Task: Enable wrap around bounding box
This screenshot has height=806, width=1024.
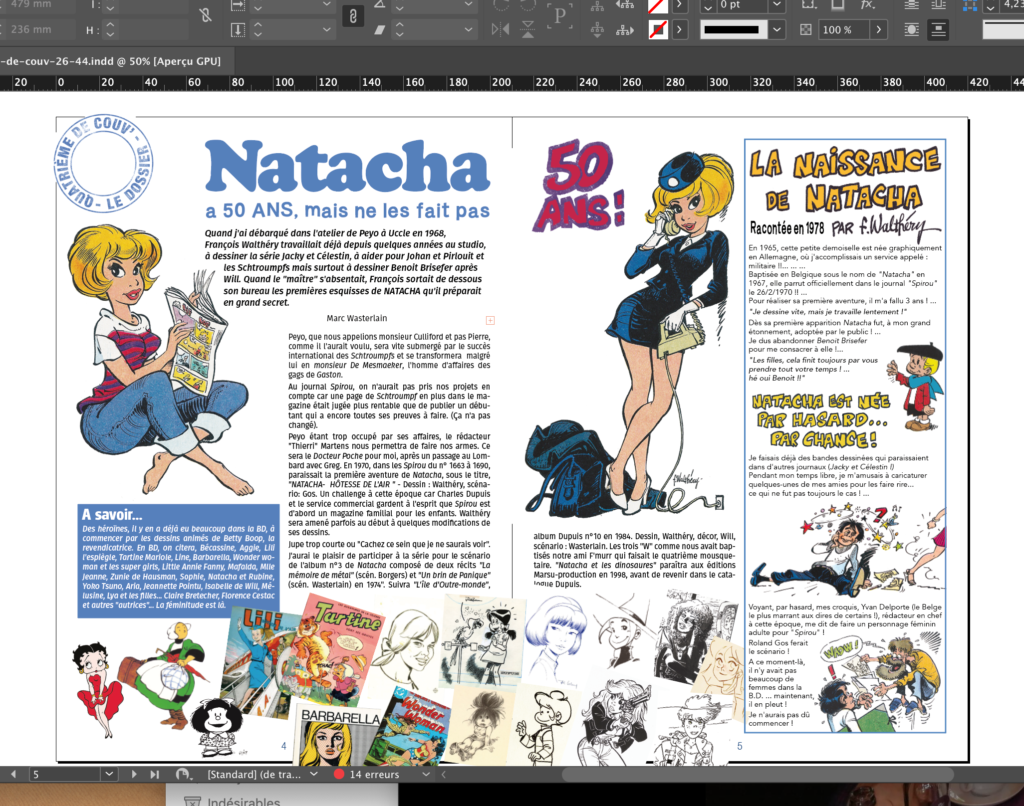Action: (x=938, y=5)
